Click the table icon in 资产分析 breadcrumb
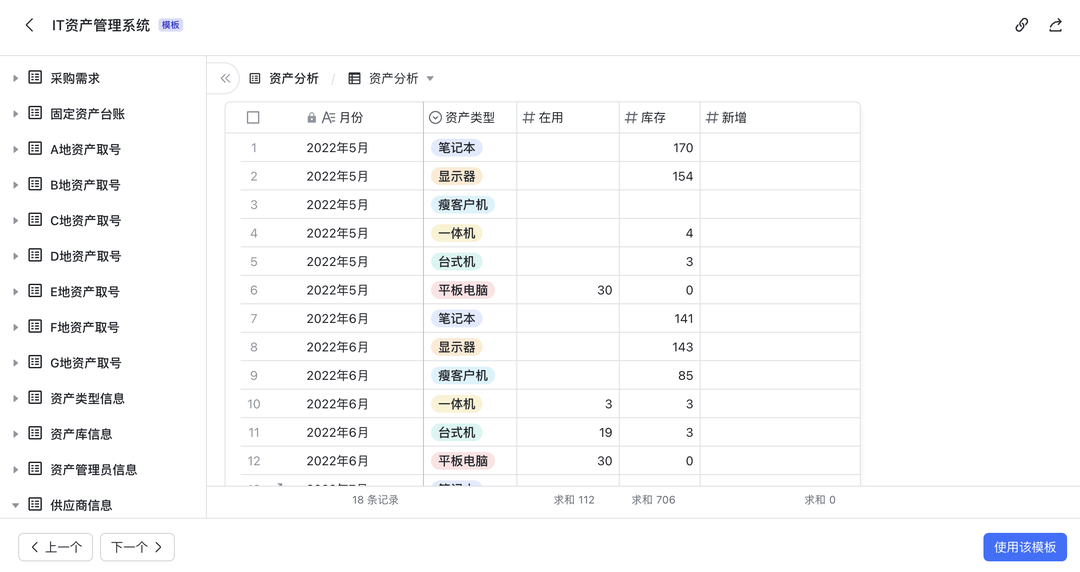This screenshot has width=1080, height=572. (x=255, y=79)
